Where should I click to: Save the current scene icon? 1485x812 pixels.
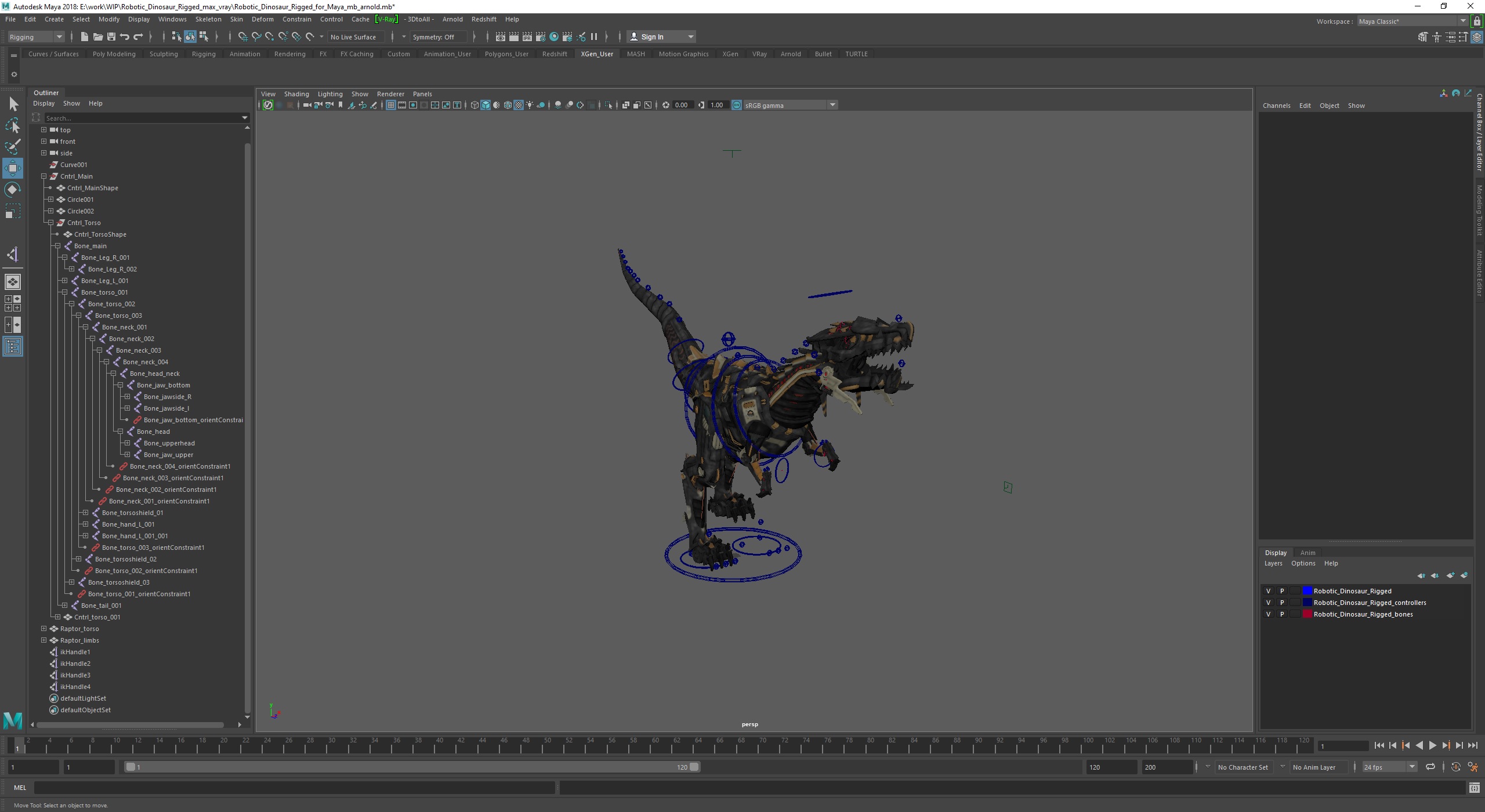111,37
